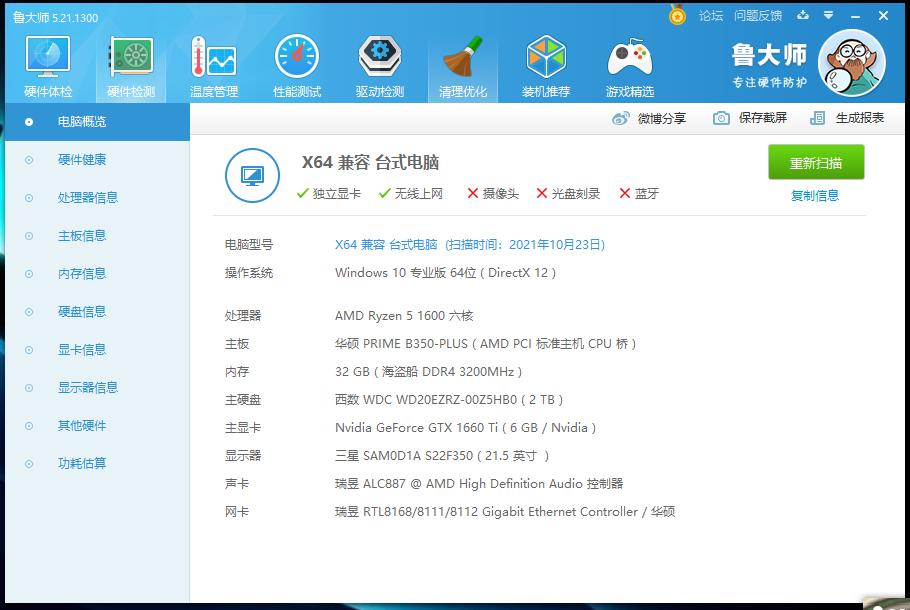Click the X64 兼容 台式电脑 model link
Image resolution: width=910 pixels, height=610 pixels.
click(470, 245)
